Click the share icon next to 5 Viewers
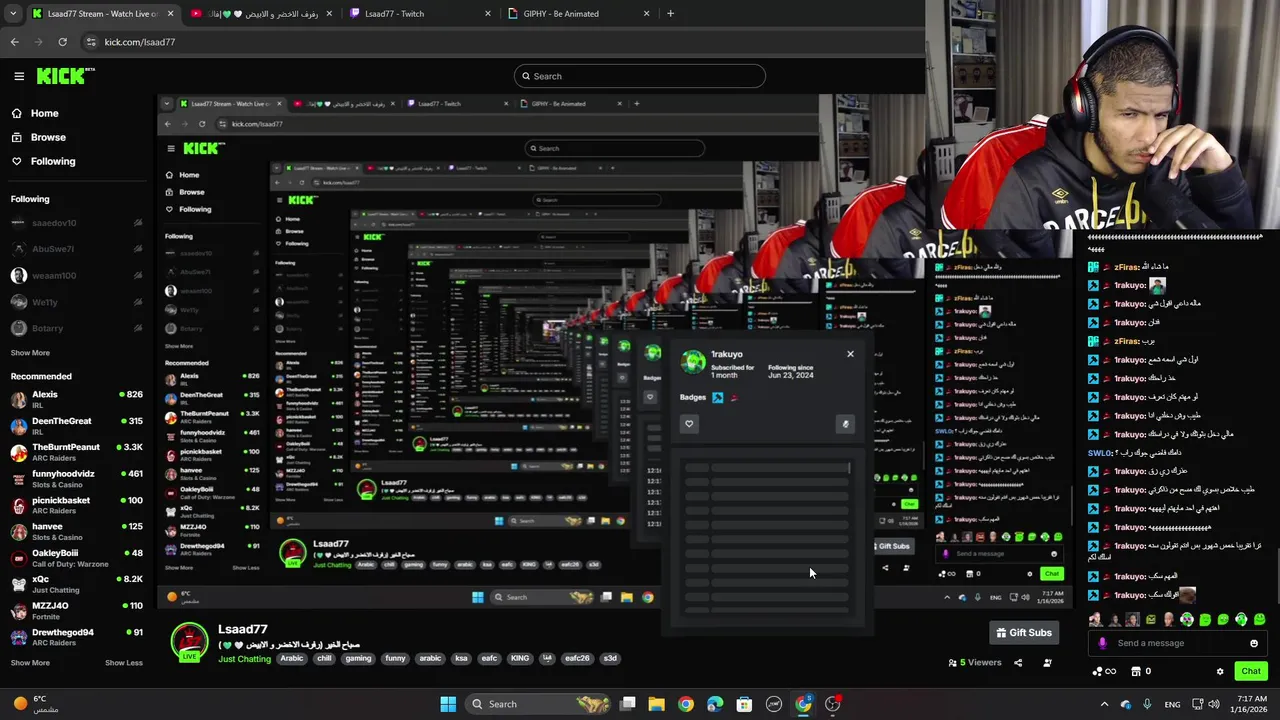This screenshot has width=1280, height=720. click(1018, 663)
